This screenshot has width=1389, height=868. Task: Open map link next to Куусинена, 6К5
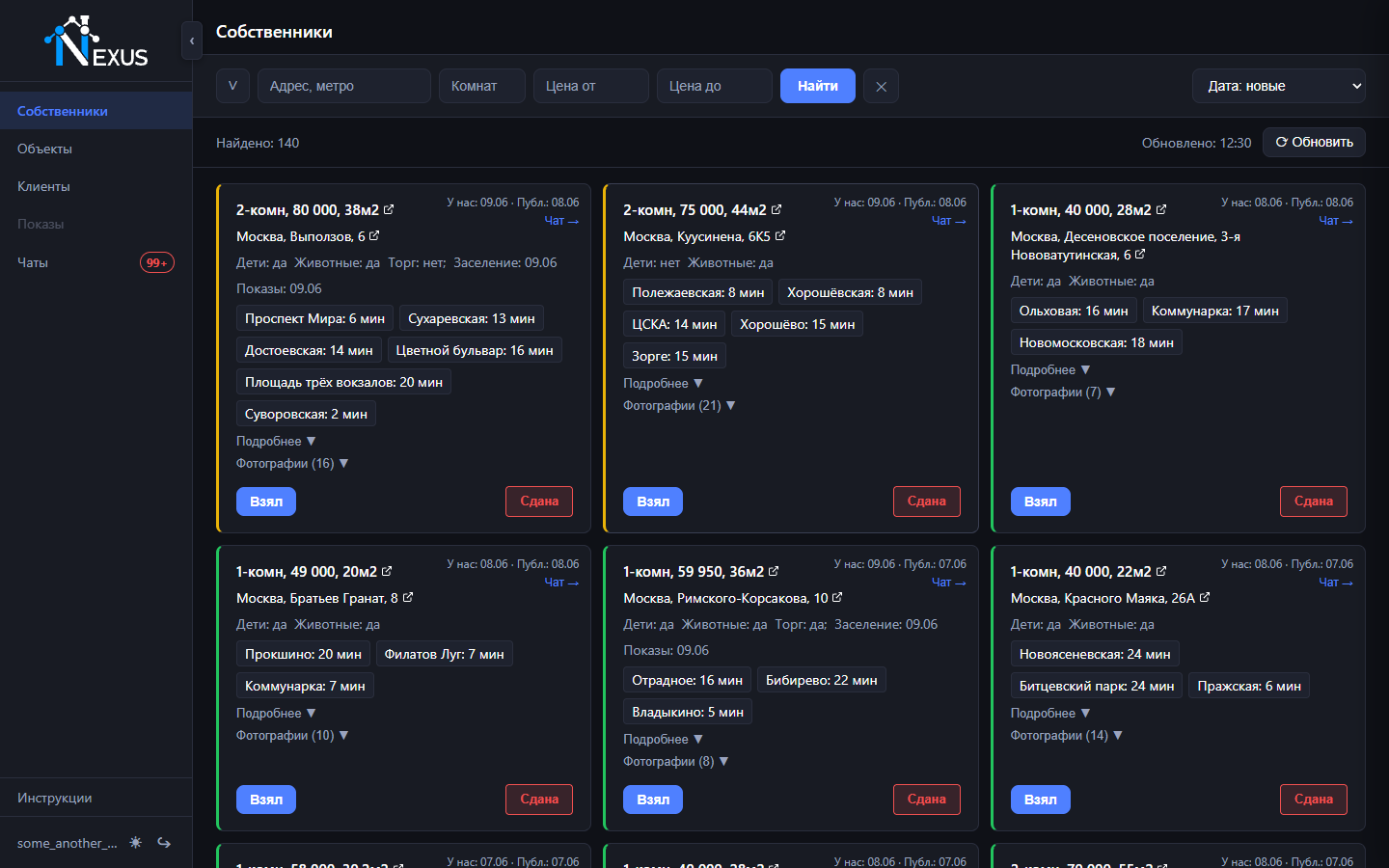coord(780,235)
